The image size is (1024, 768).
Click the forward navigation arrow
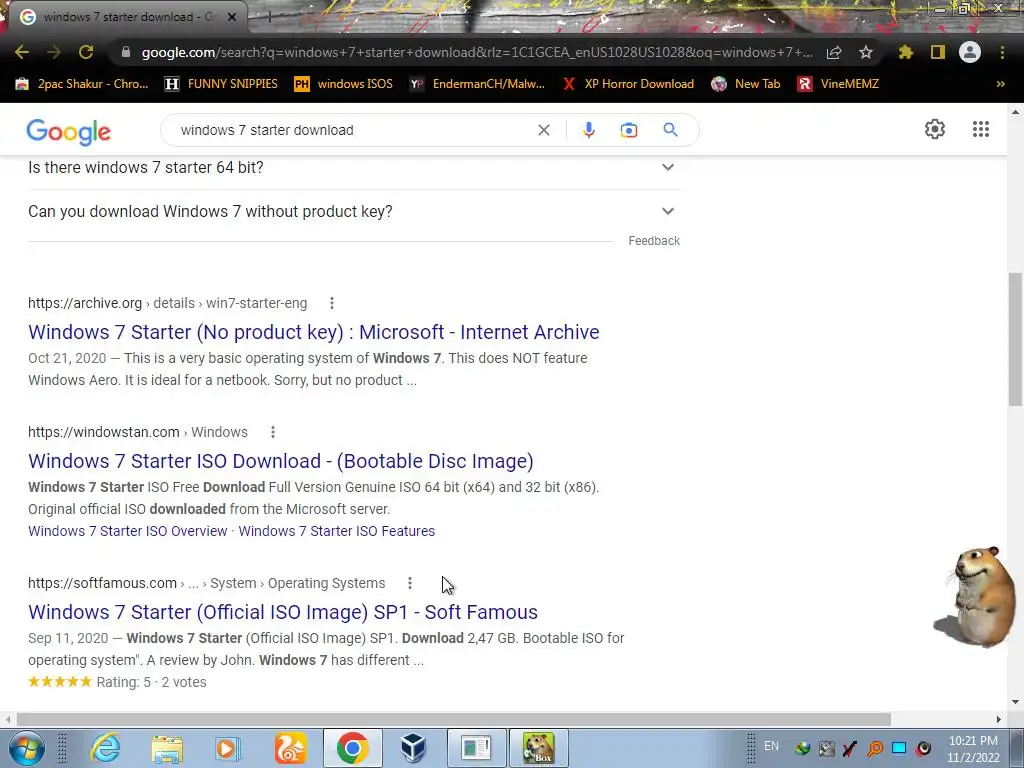click(54, 52)
